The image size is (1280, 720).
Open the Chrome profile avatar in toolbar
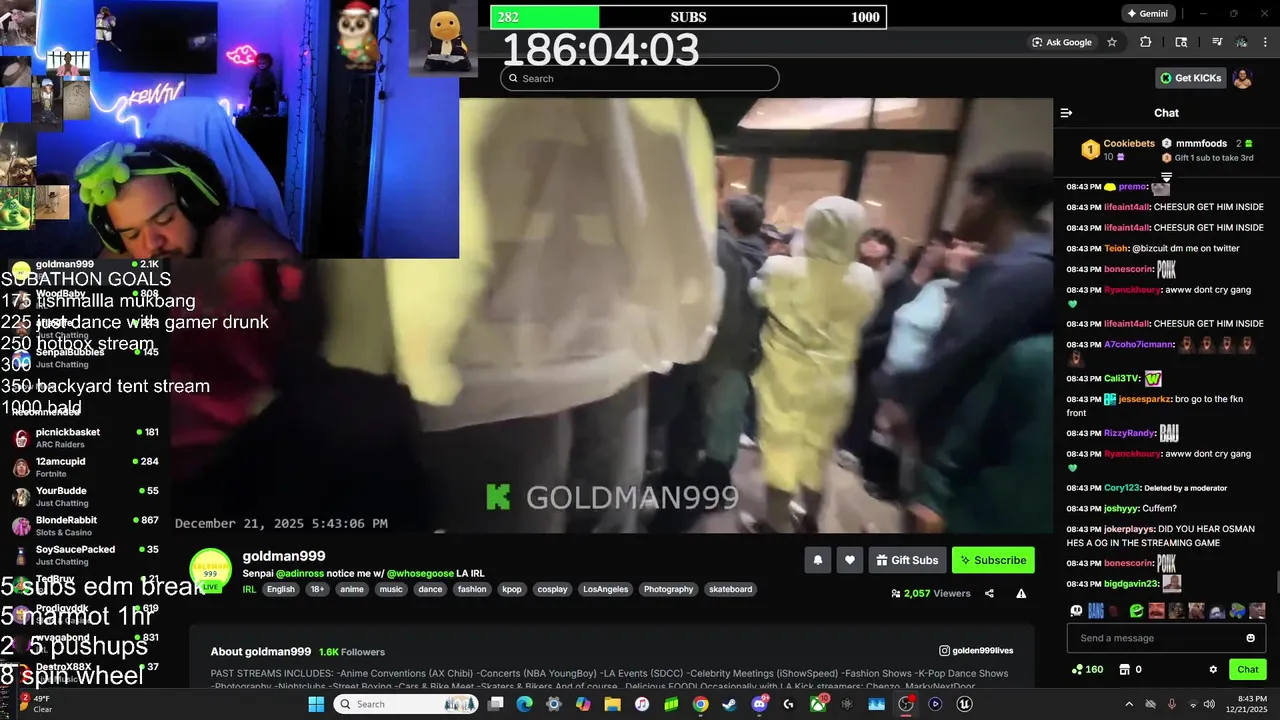coord(1241,42)
